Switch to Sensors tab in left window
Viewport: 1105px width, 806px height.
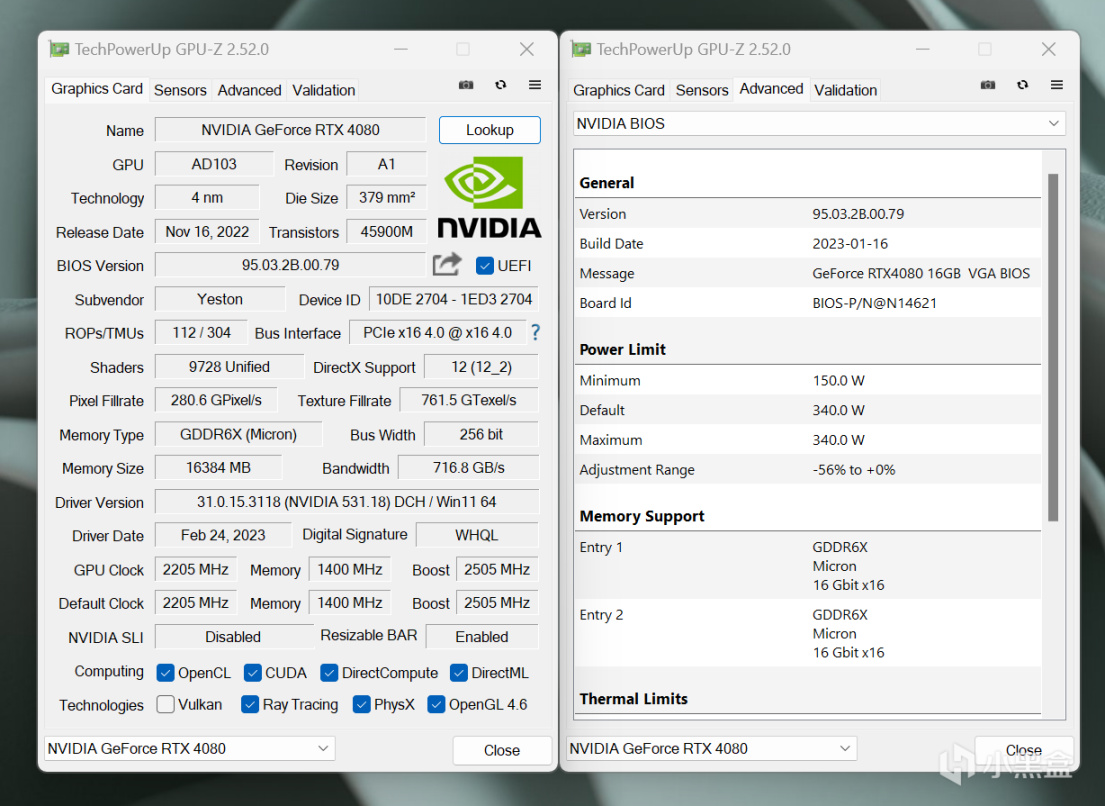[180, 90]
